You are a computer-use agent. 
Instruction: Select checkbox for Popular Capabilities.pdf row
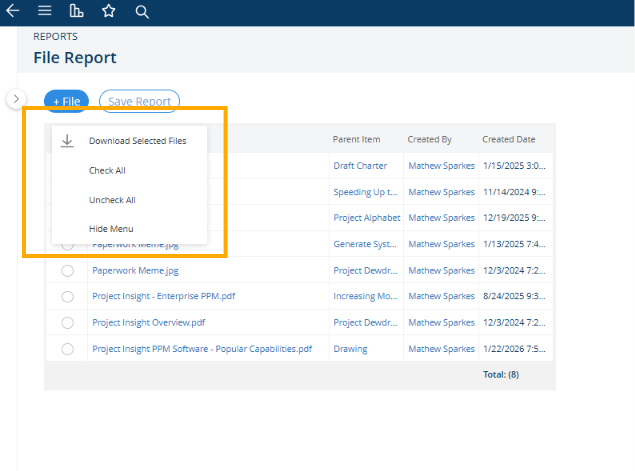coord(68,349)
